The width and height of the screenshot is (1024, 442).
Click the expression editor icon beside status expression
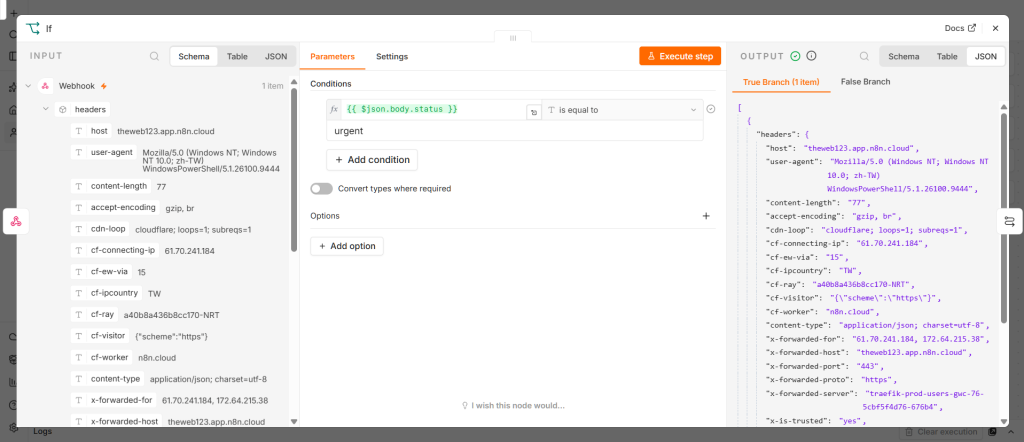(534, 112)
